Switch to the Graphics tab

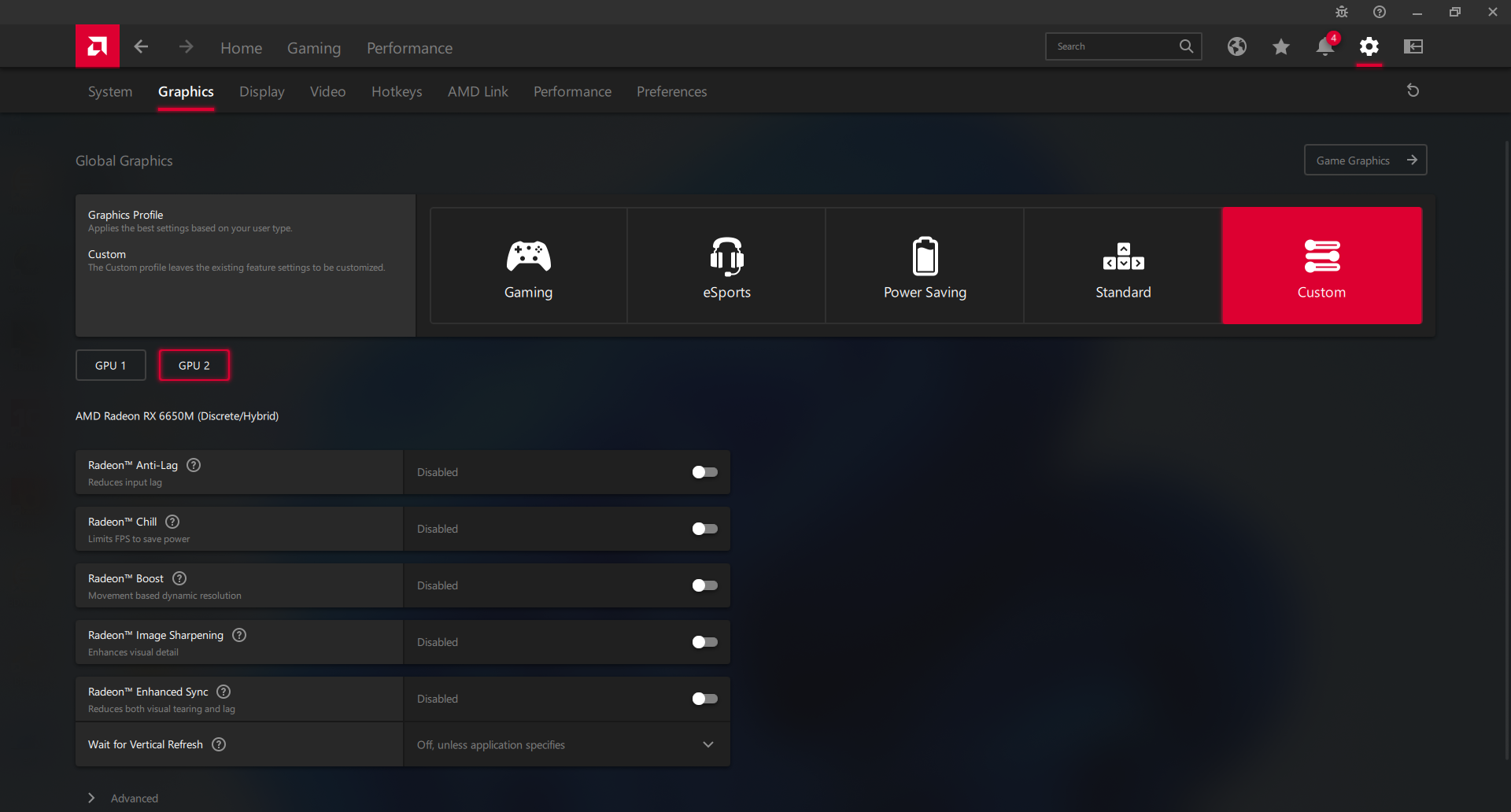[x=186, y=91]
